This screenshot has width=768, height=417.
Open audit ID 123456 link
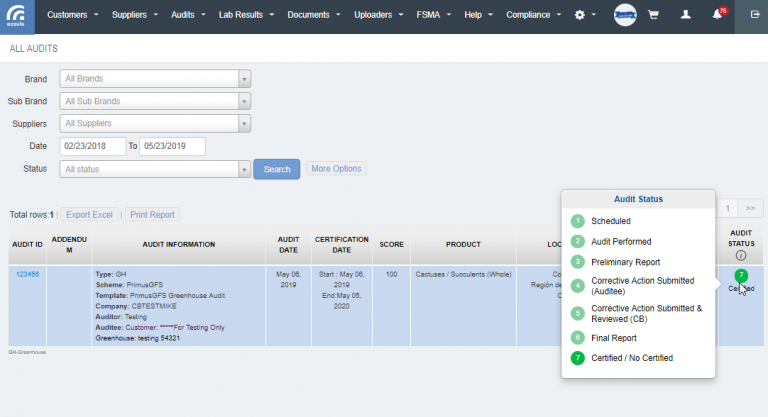pyautogui.click(x=27, y=274)
